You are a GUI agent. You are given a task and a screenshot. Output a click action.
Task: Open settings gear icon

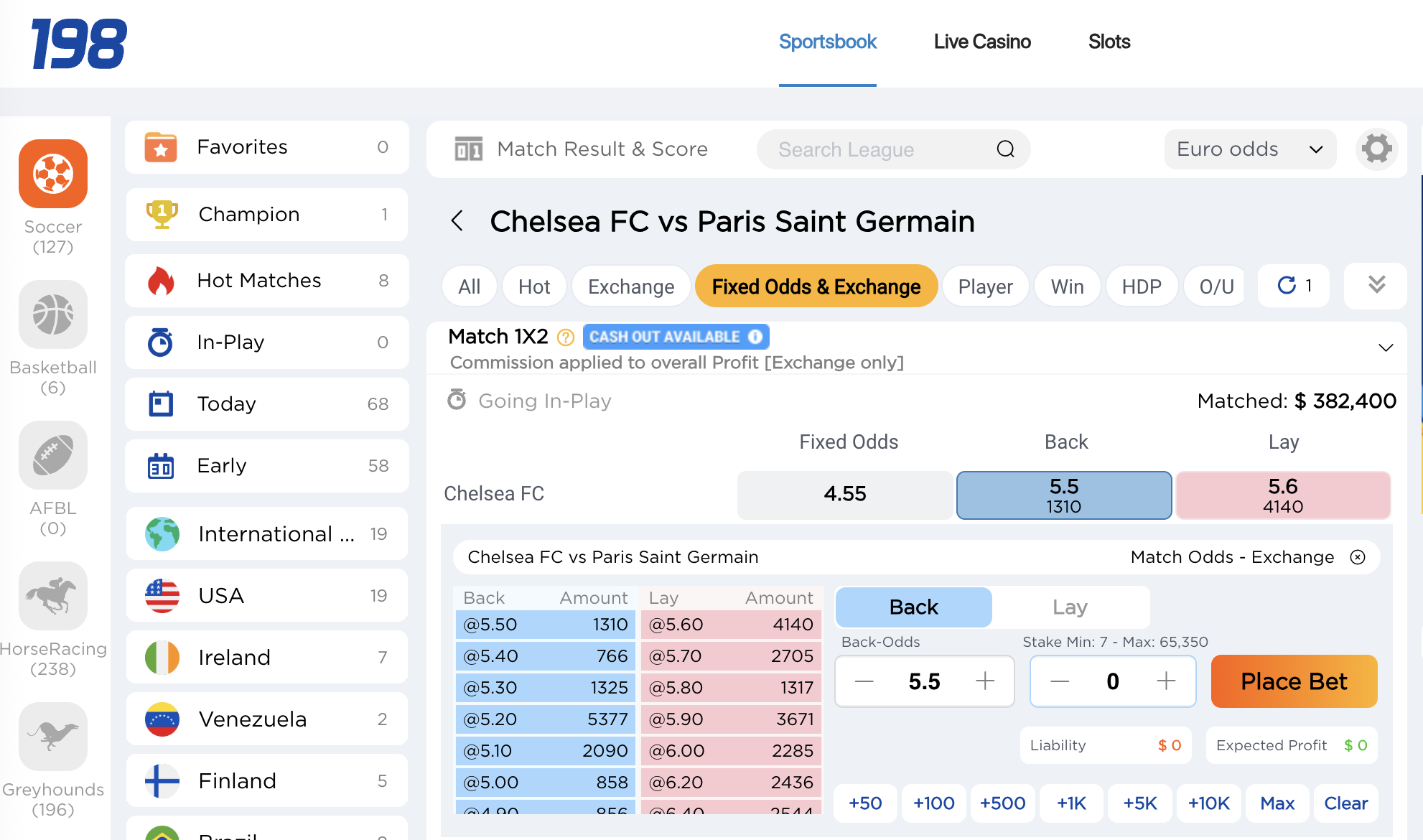[1376, 149]
